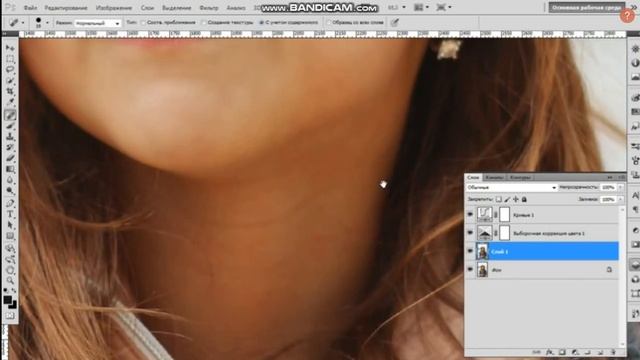Select the Move tool
The height and width of the screenshot is (360, 640).
click(10, 48)
